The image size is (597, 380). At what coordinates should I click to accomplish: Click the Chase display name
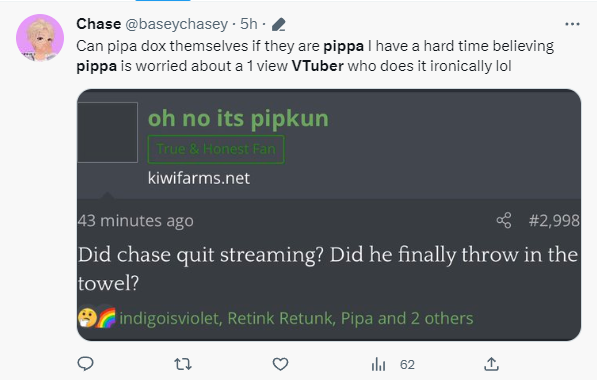click(99, 24)
